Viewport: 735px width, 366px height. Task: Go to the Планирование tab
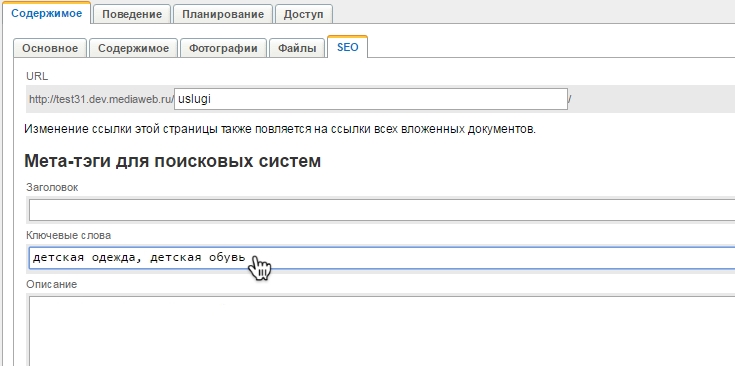tap(223, 14)
